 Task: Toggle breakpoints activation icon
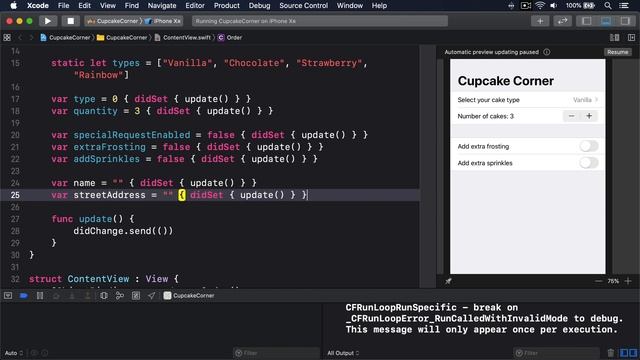pos(24,296)
